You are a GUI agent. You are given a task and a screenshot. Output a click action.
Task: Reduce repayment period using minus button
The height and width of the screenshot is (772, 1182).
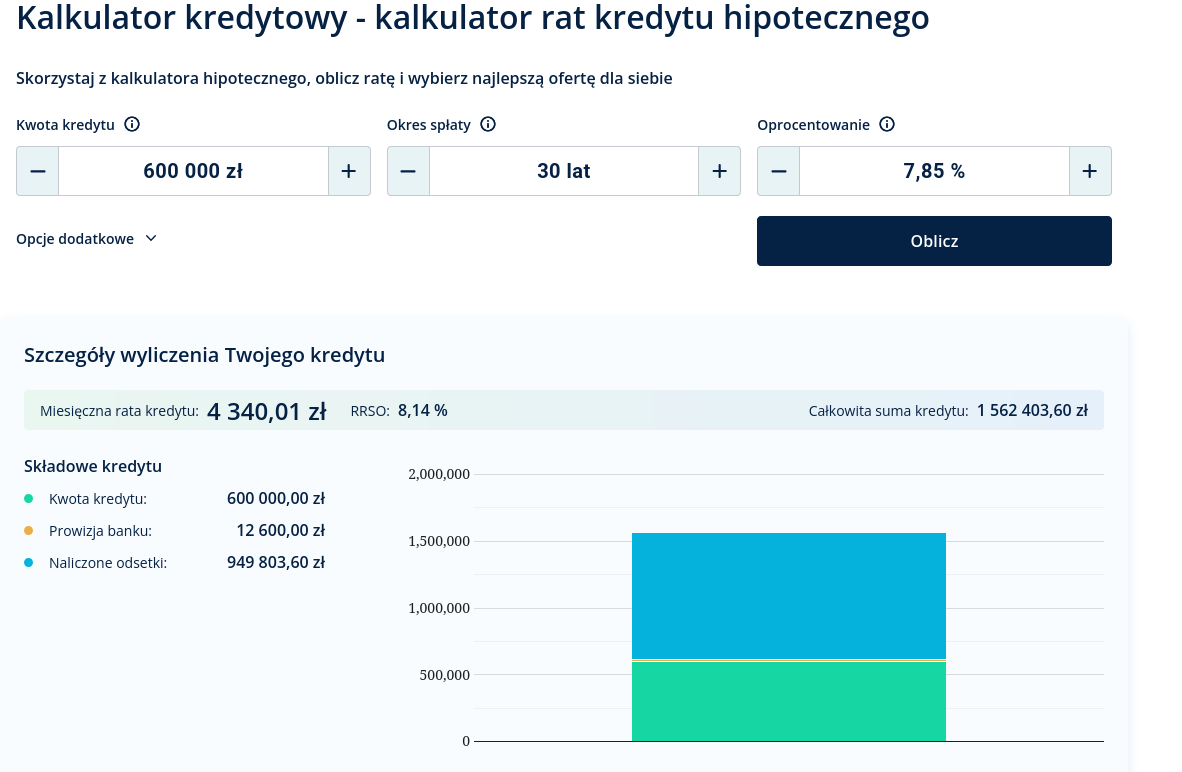point(408,171)
